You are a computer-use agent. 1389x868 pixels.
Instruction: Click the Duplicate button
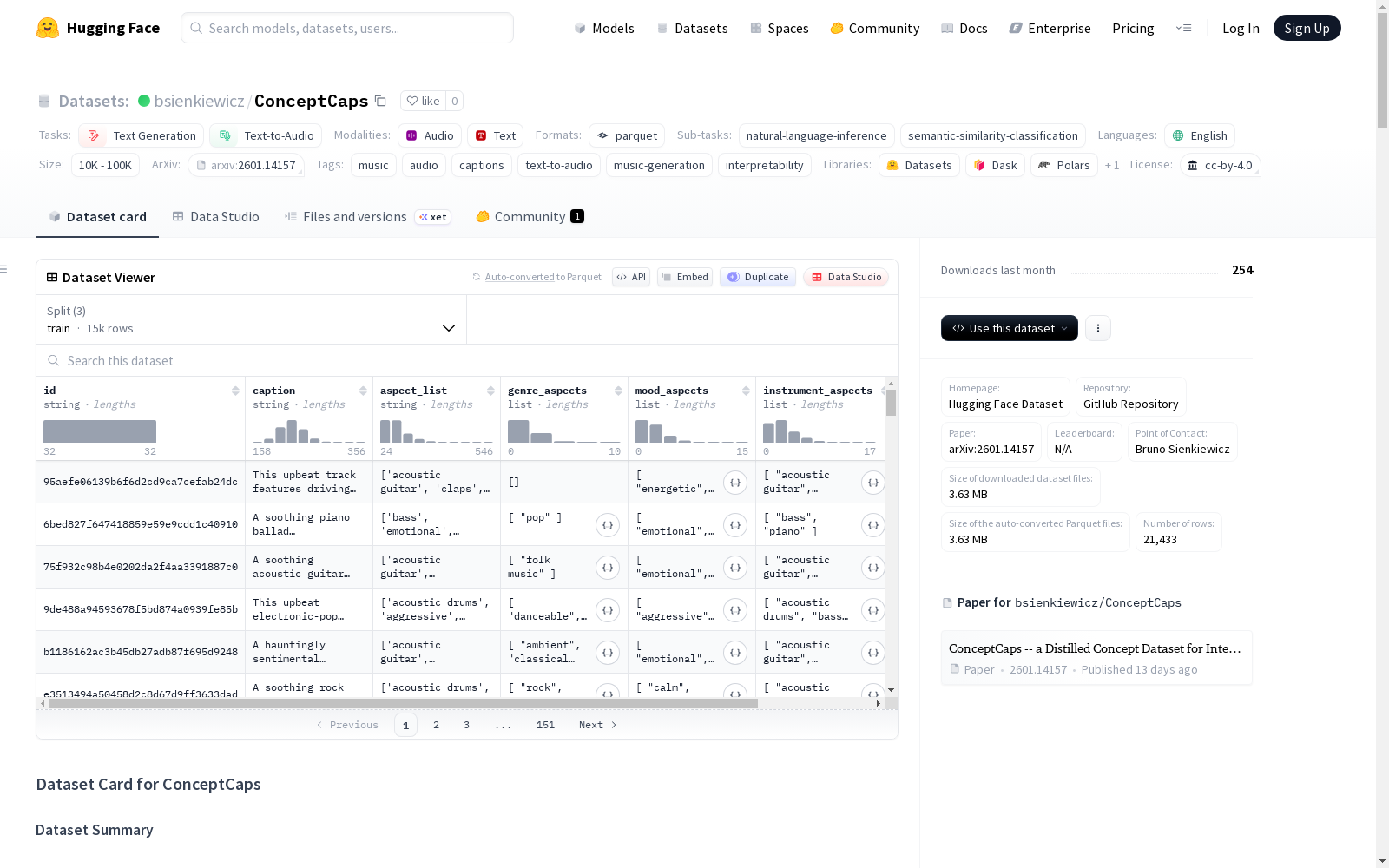[x=758, y=277]
